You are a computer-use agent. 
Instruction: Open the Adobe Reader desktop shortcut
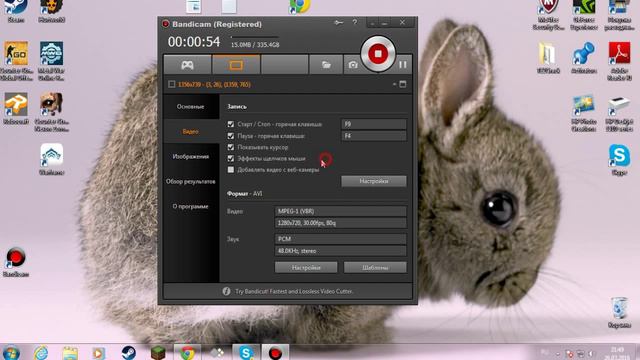[619, 60]
